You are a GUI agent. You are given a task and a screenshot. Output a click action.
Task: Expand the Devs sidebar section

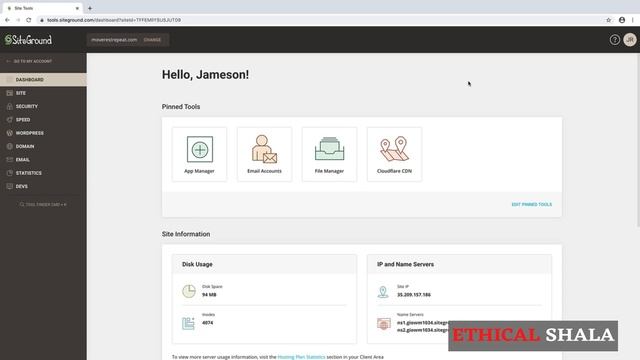pos(43,186)
